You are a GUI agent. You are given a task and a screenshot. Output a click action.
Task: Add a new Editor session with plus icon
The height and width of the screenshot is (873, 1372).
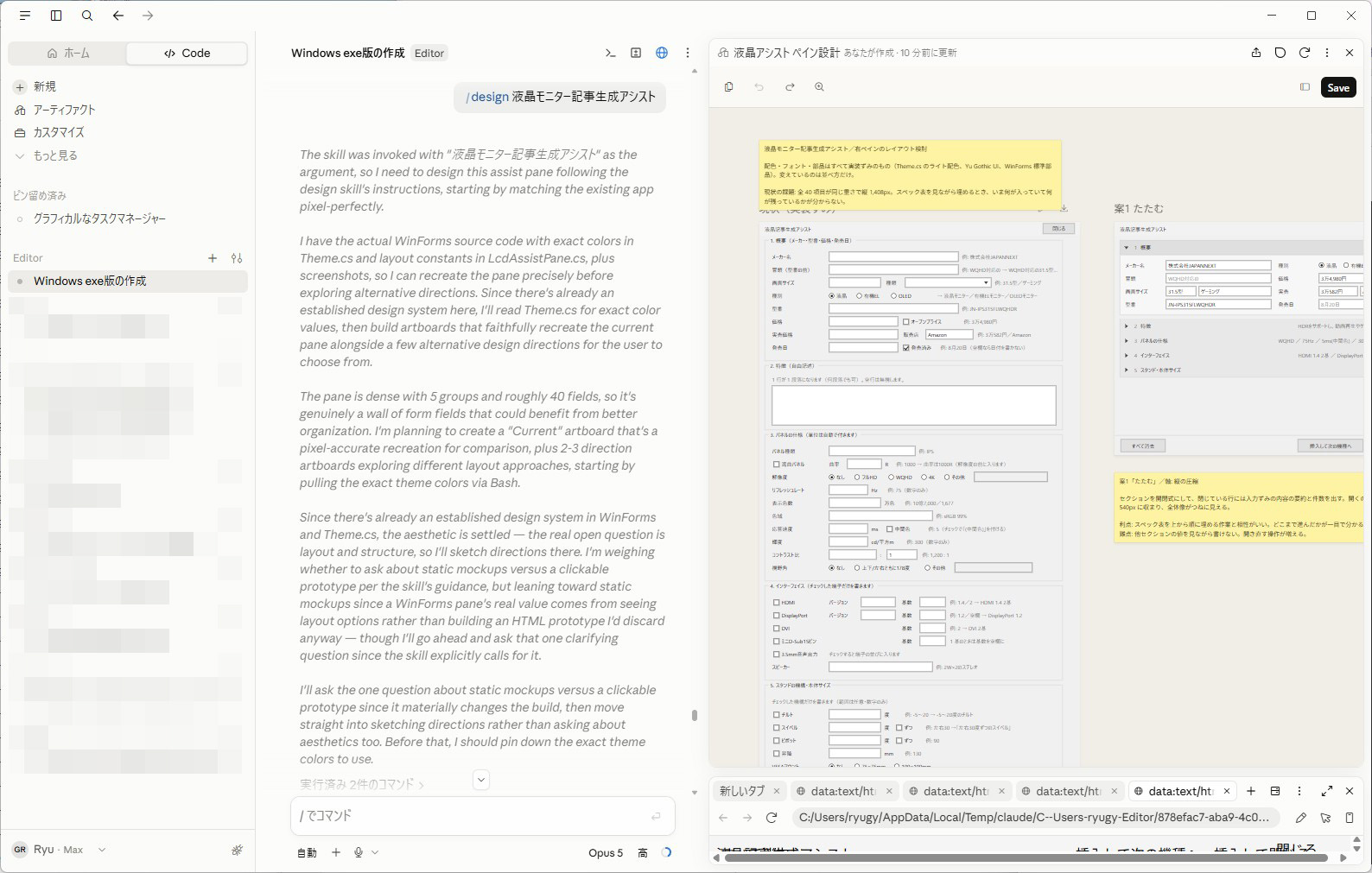tap(213, 258)
